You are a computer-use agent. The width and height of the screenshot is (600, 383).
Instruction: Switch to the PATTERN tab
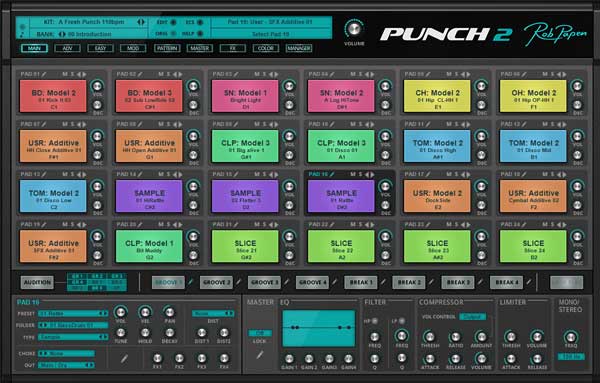click(167, 48)
